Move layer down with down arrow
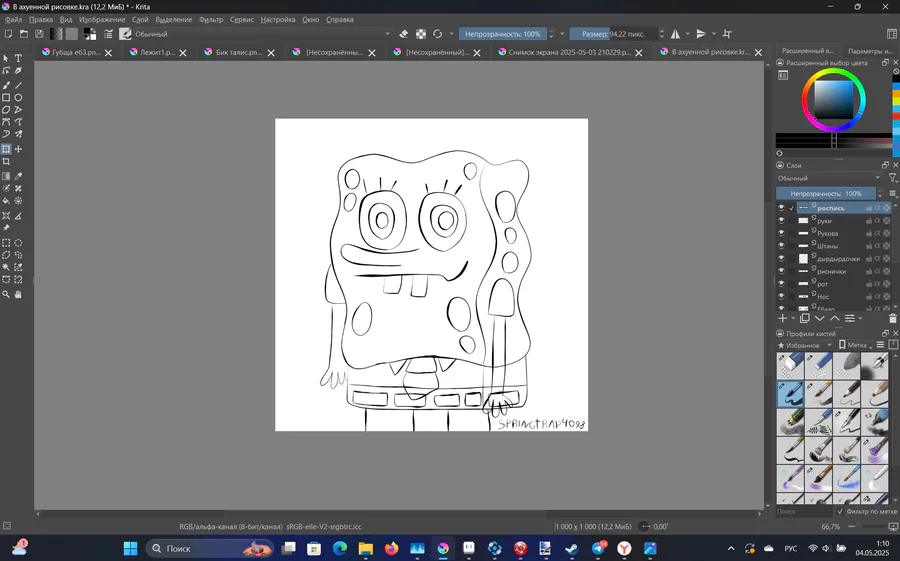Viewport: 900px width, 561px height. 820,318
